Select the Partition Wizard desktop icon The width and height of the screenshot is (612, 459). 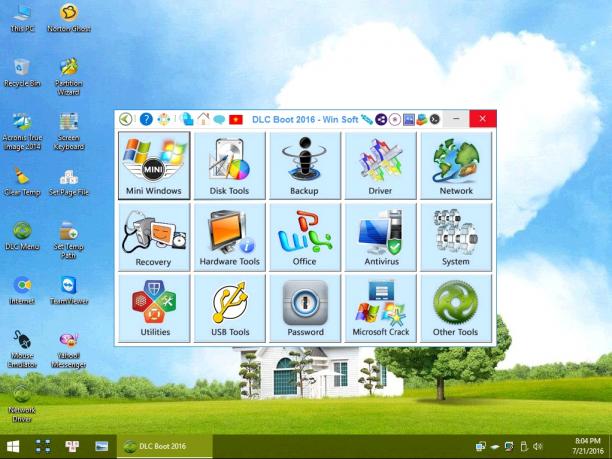[x=69, y=77]
